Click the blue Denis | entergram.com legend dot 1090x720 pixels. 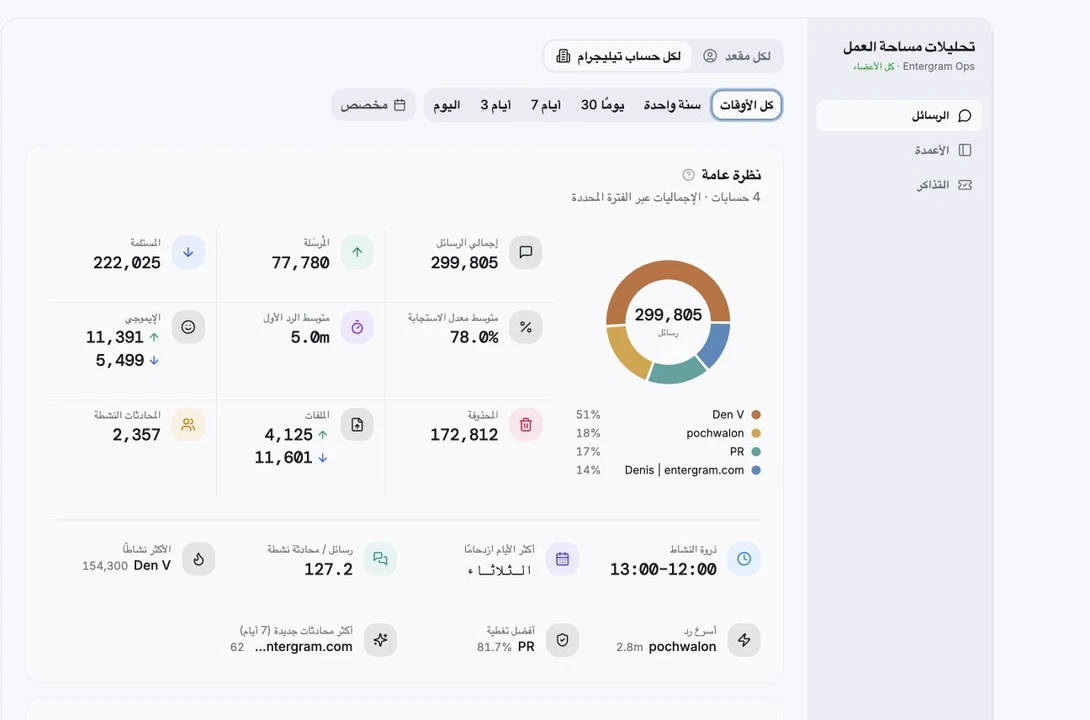point(756,470)
